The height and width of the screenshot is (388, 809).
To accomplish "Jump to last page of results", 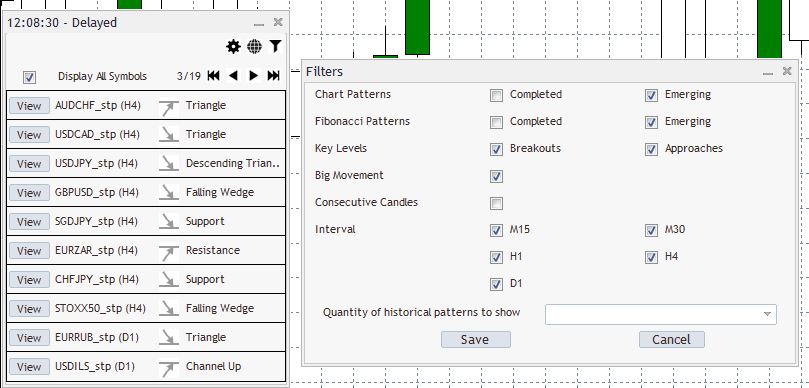I will [273, 76].
